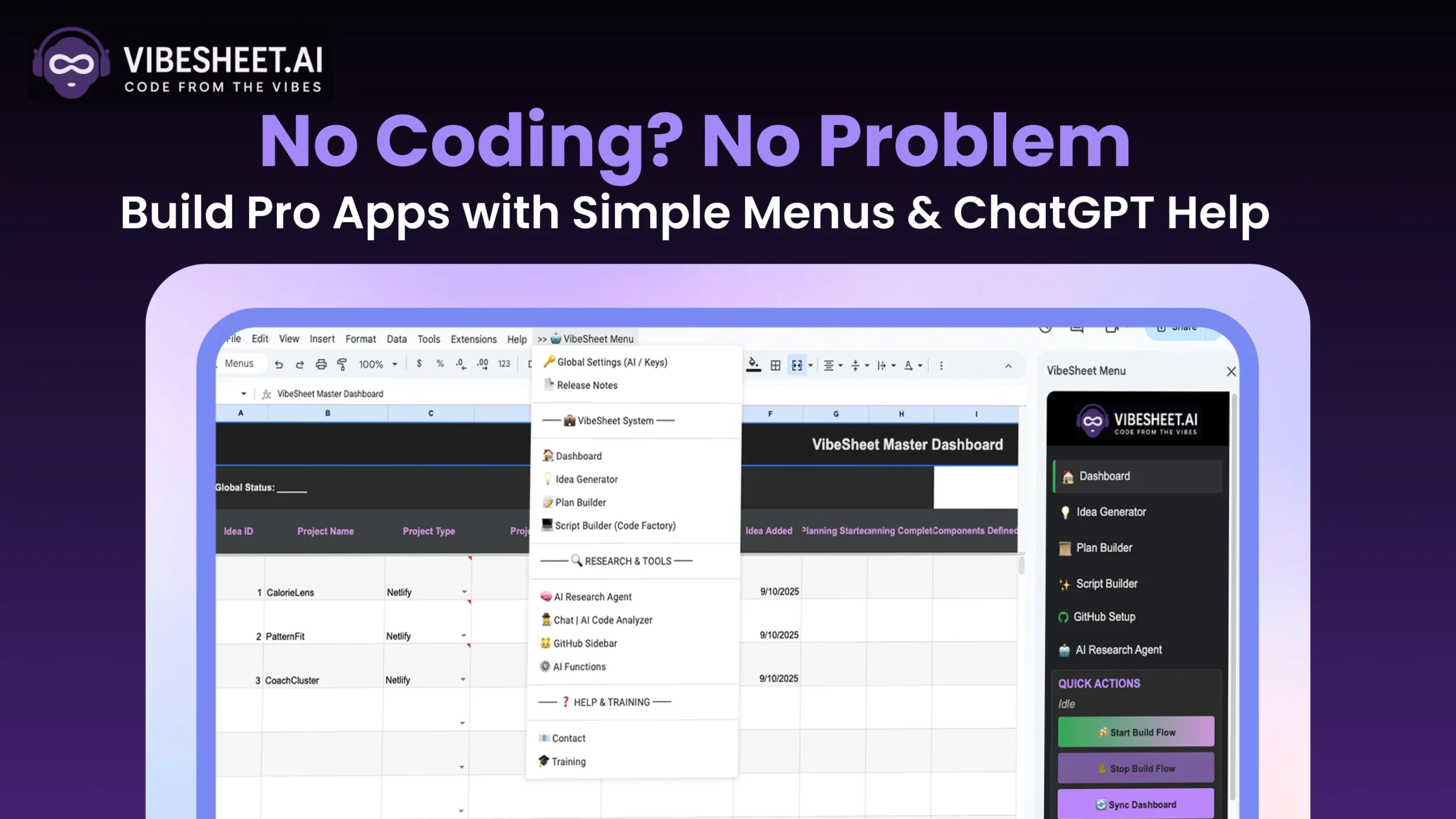Click the undo arrow icon
Screen dimensions: 1456x819
[279, 365]
